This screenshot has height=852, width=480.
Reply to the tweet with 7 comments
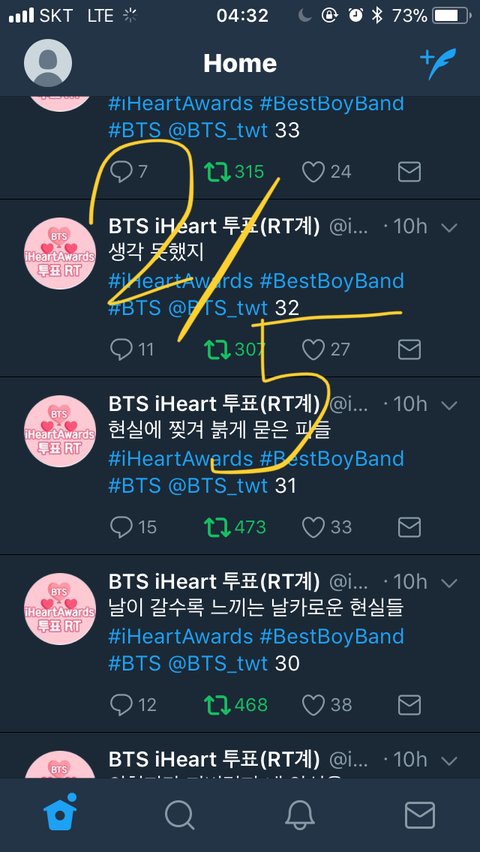[121, 172]
